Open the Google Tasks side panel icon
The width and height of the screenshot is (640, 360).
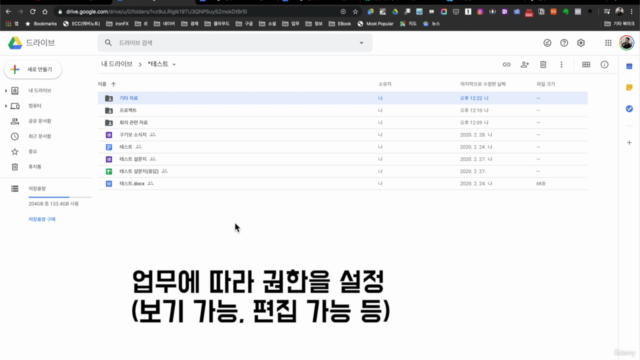tap(629, 109)
